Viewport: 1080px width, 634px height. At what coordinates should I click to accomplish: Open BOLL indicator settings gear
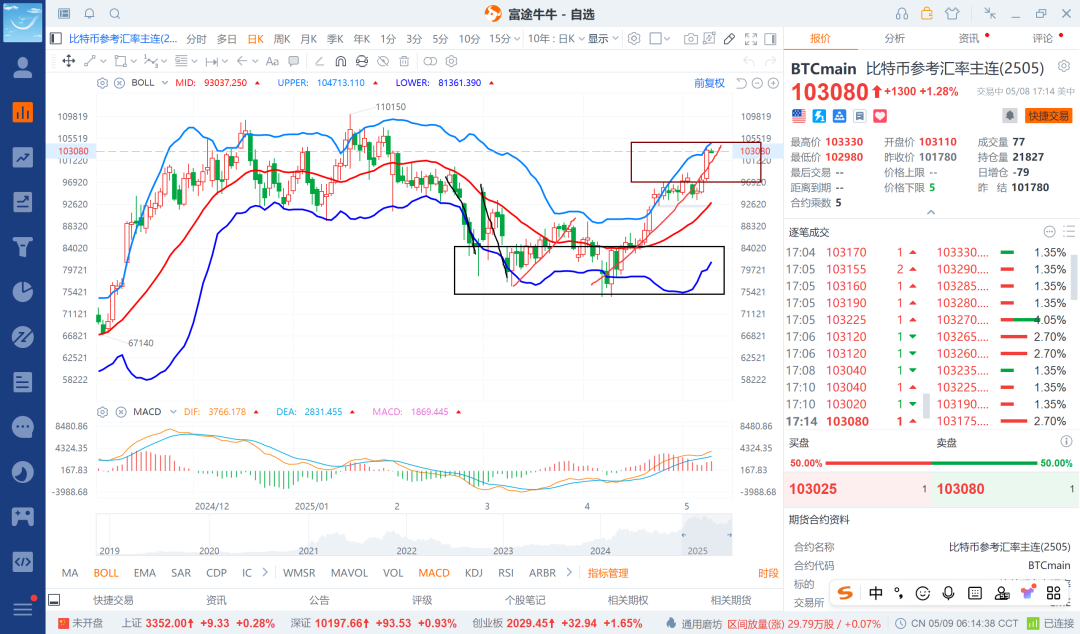(x=103, y=83)
